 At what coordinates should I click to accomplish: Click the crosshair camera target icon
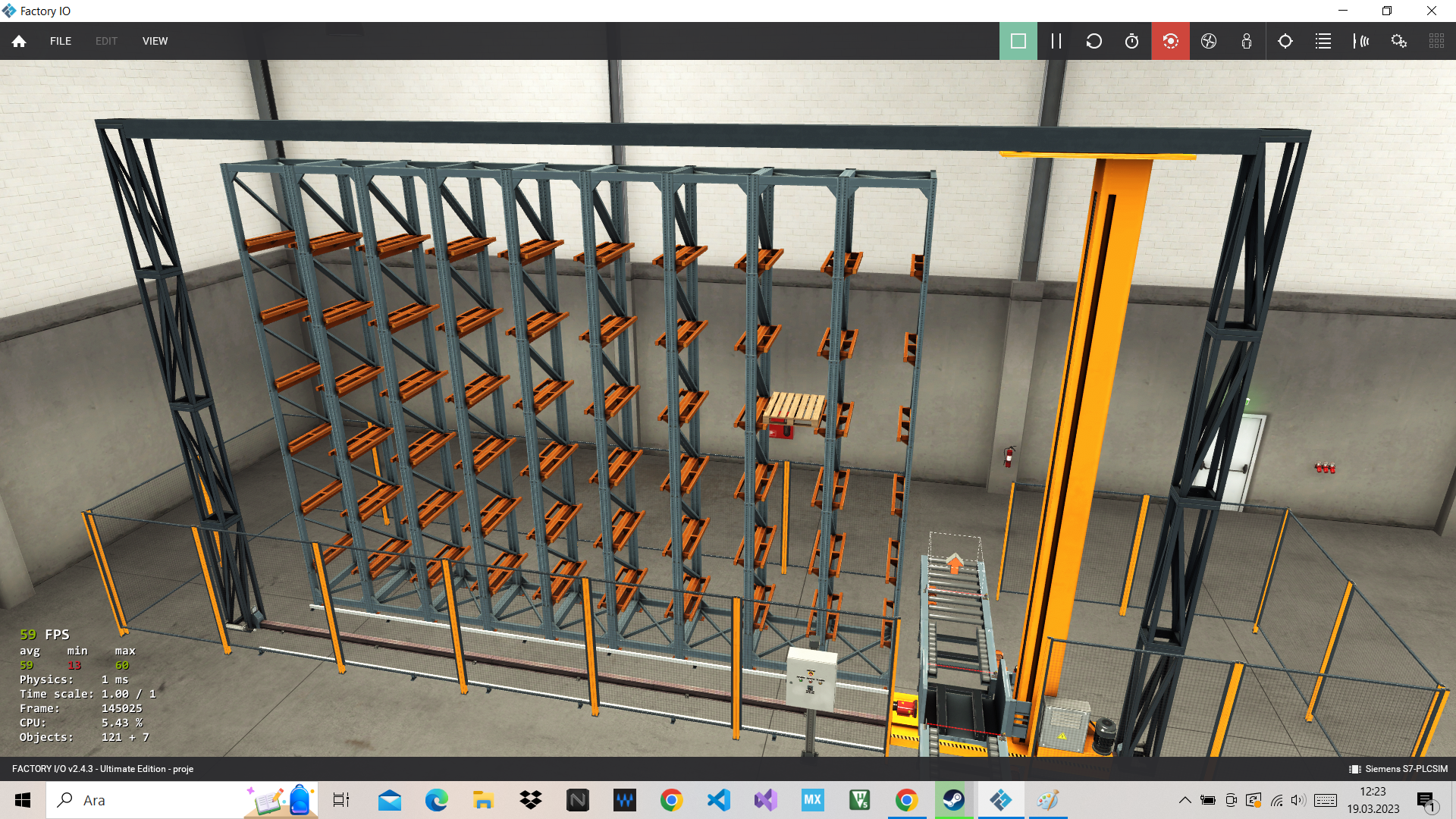[x=1285, y=41]
